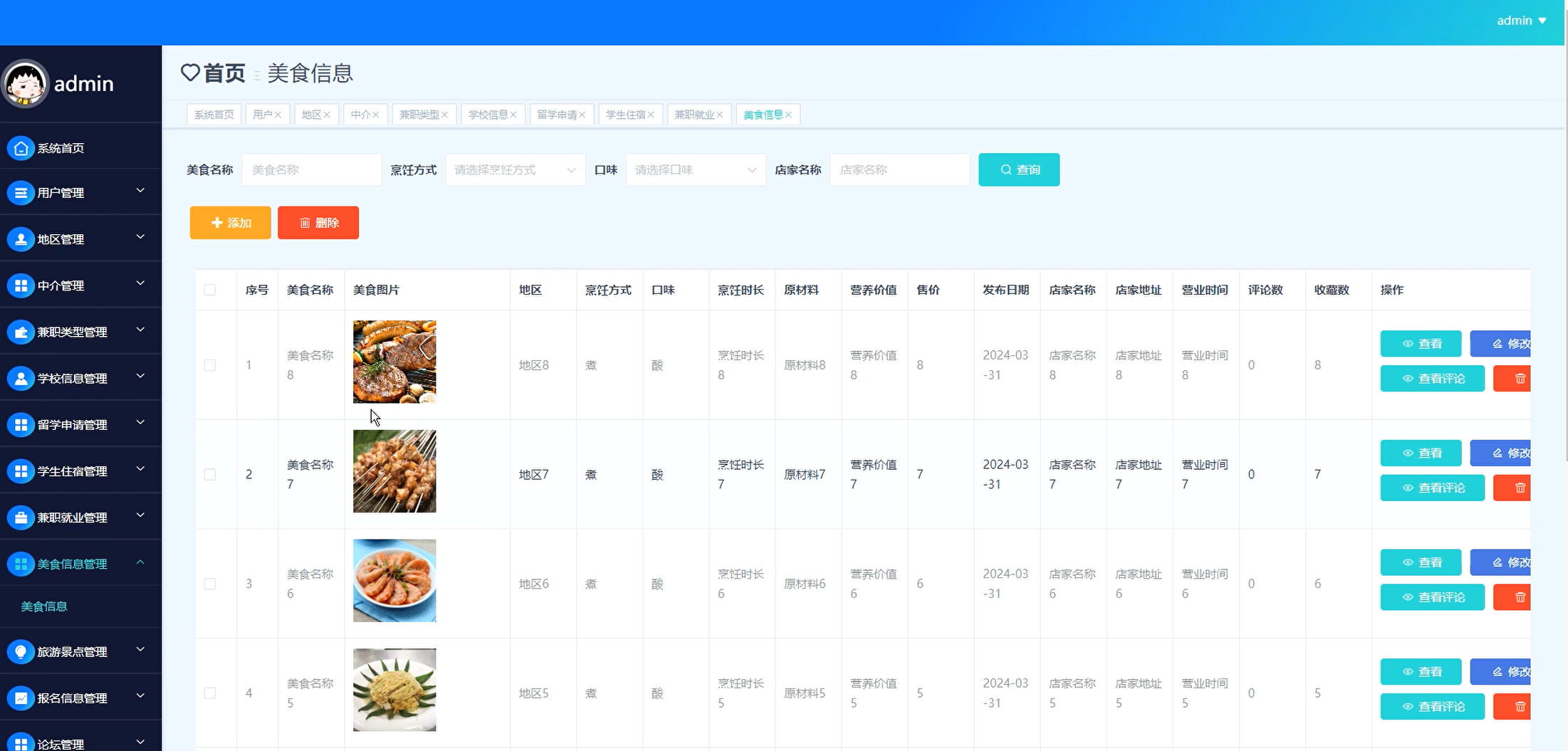
Task: Collapse the 美食信息管理 menu chevron
Action: point(140,562)
